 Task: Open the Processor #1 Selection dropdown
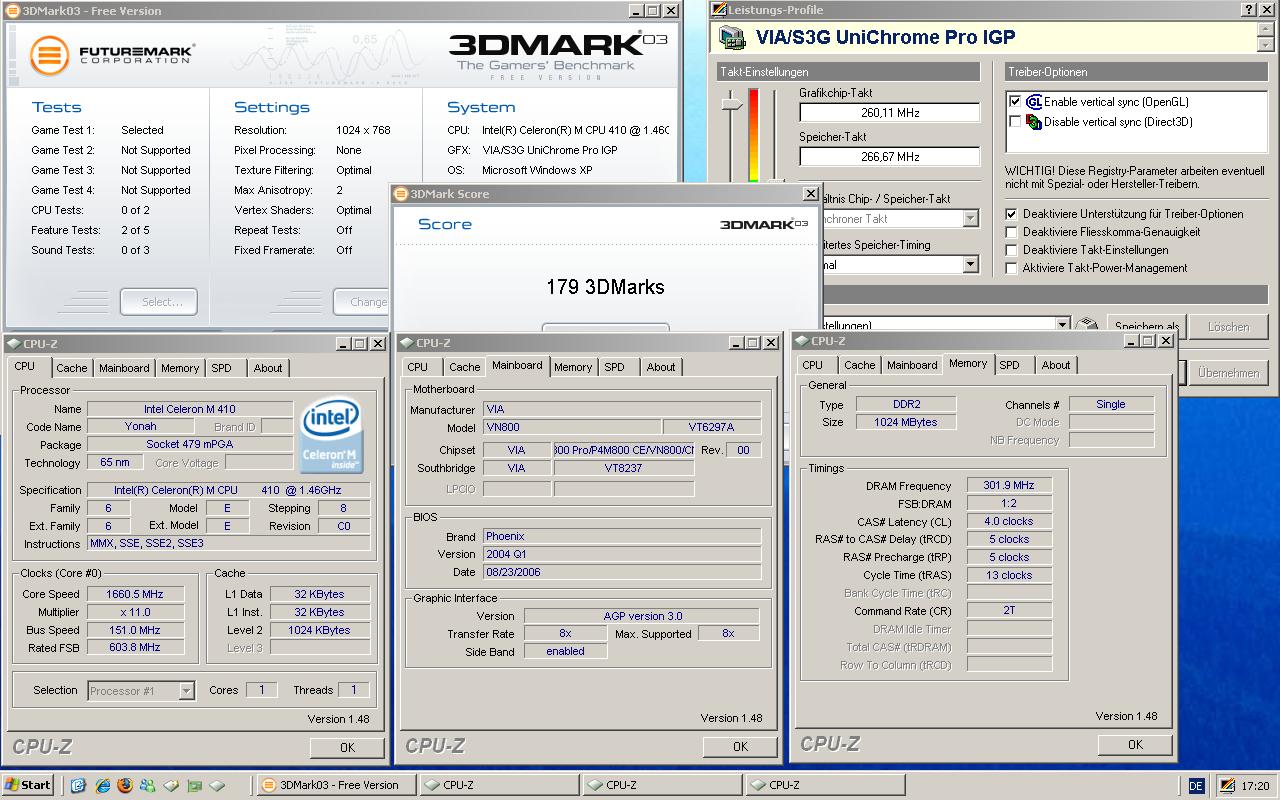pos(186,691)
